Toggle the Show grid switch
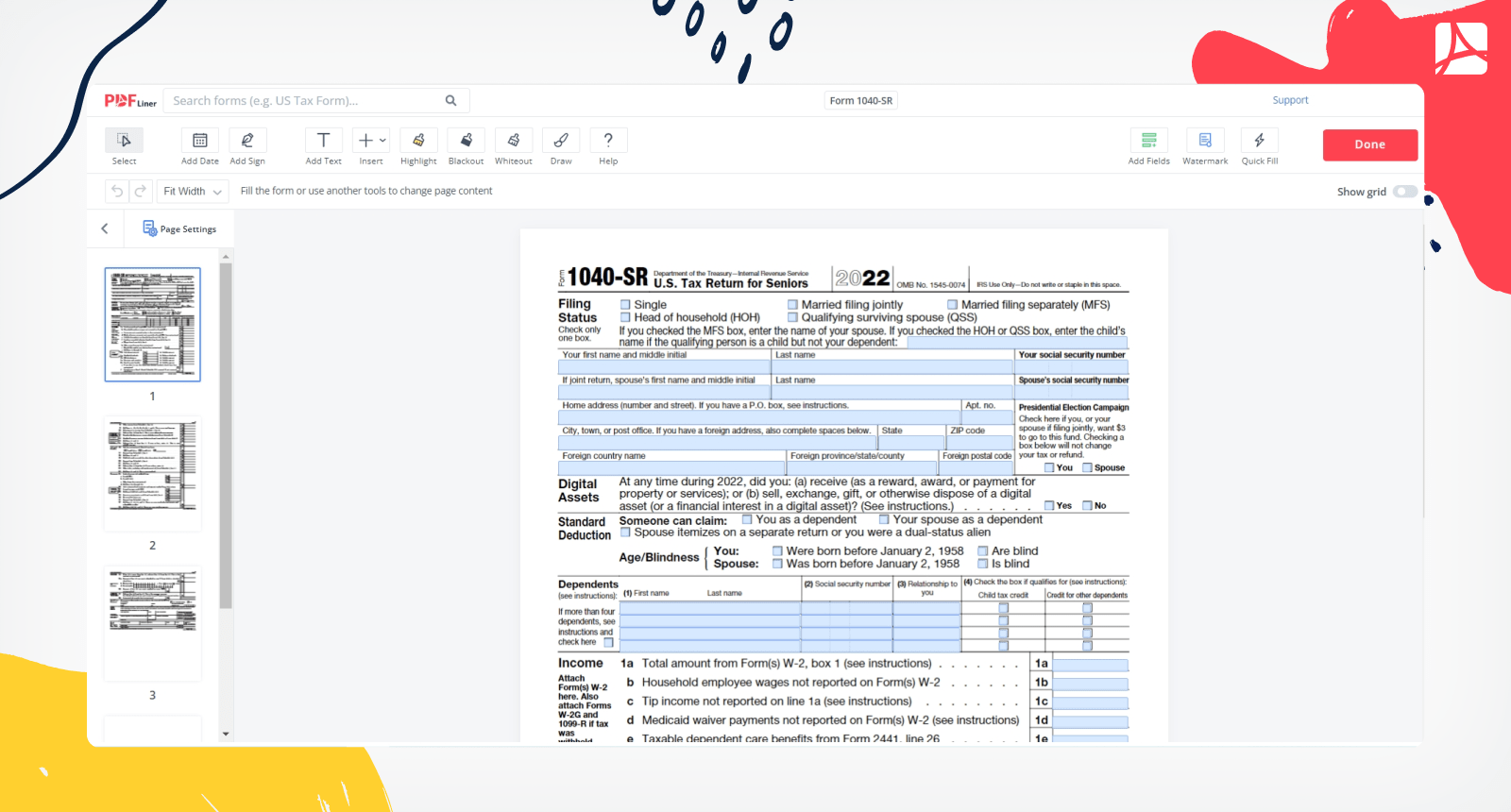Screen dimensions: 1511x812 (x=1405, y=192)
